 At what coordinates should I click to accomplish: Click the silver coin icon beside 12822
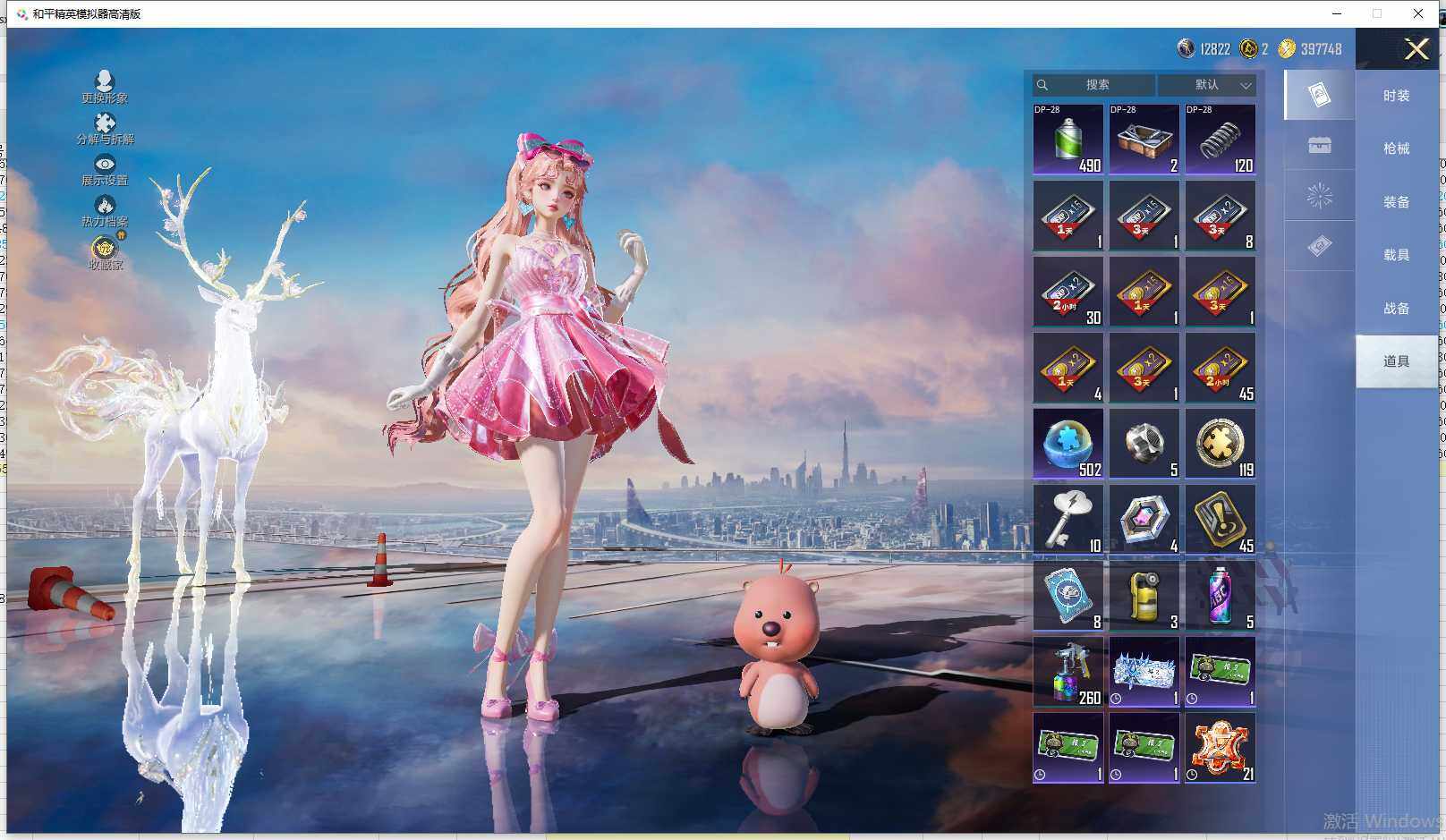coord(1186,48)
